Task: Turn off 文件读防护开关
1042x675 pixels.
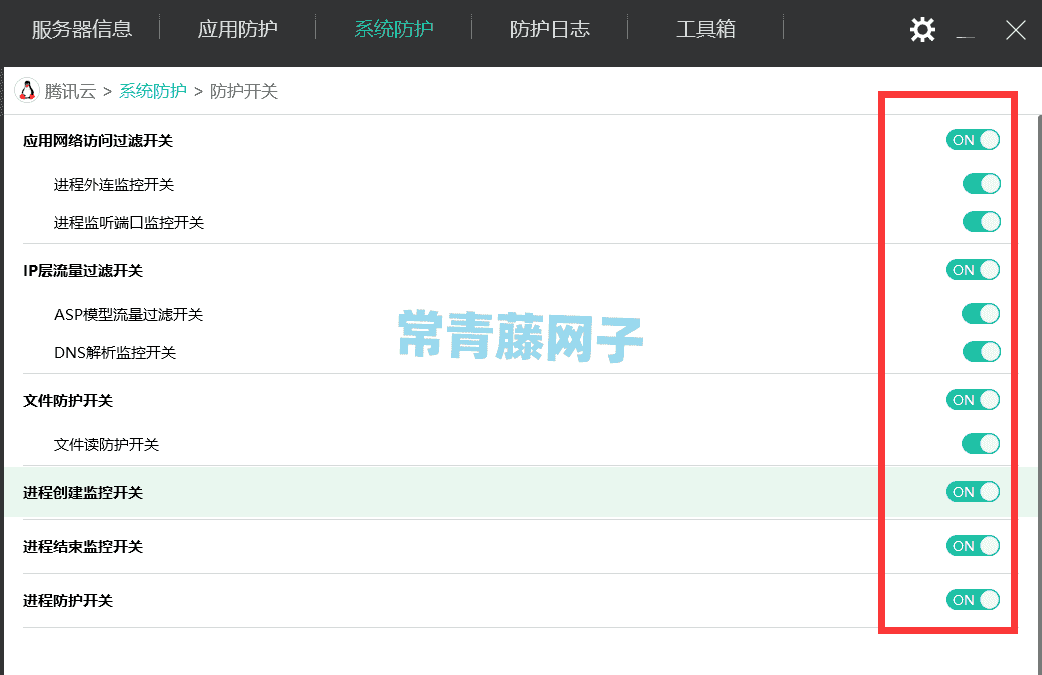Action: click(x=981, y=443)
